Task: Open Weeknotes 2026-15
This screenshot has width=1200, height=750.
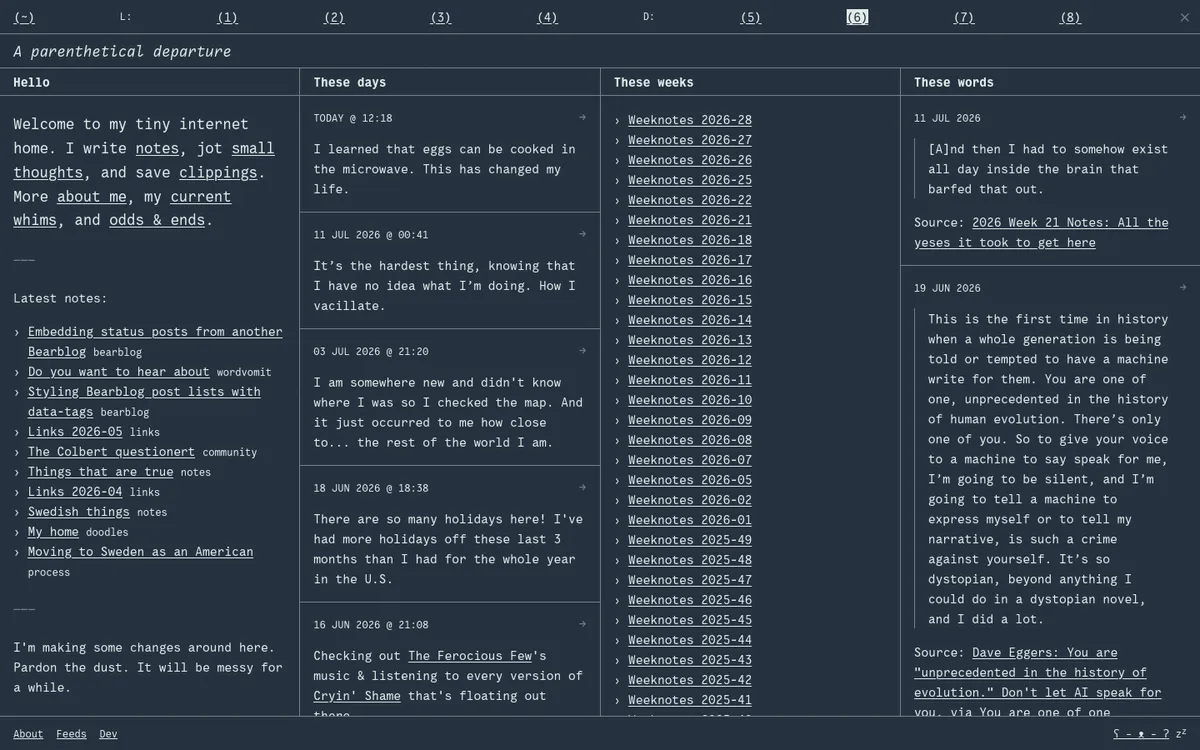Action: [690, 299]
